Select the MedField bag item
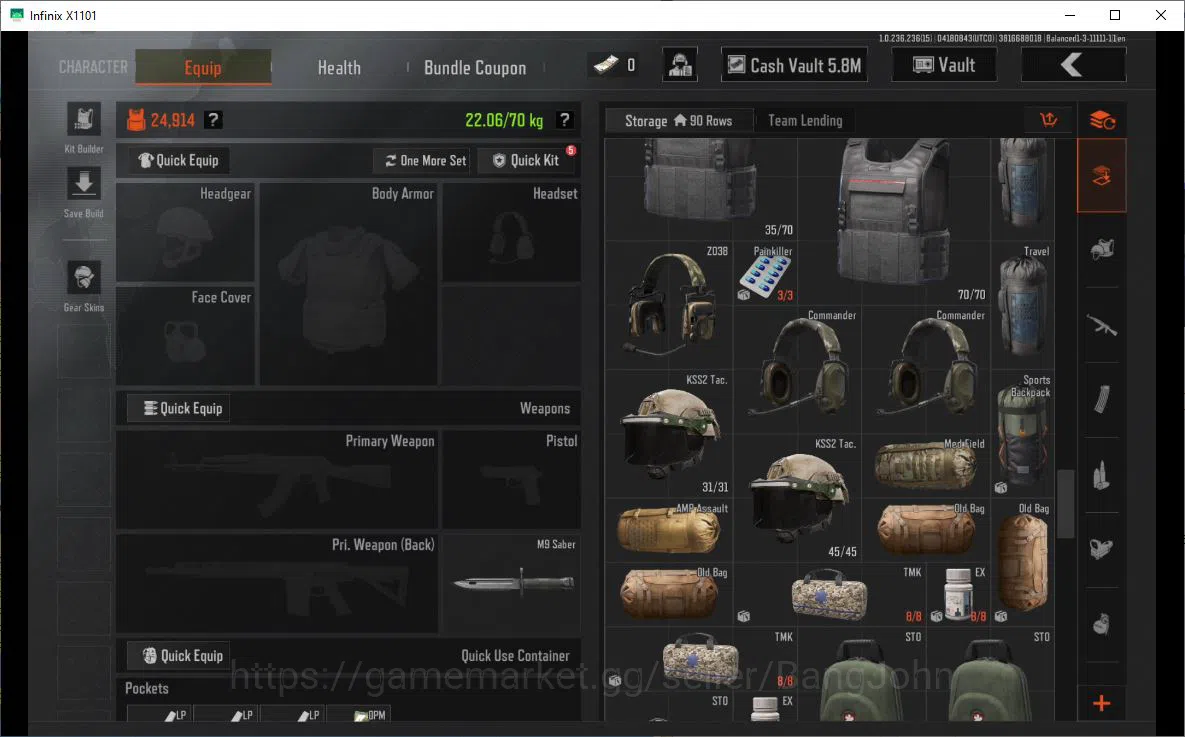 click(926, 466)
